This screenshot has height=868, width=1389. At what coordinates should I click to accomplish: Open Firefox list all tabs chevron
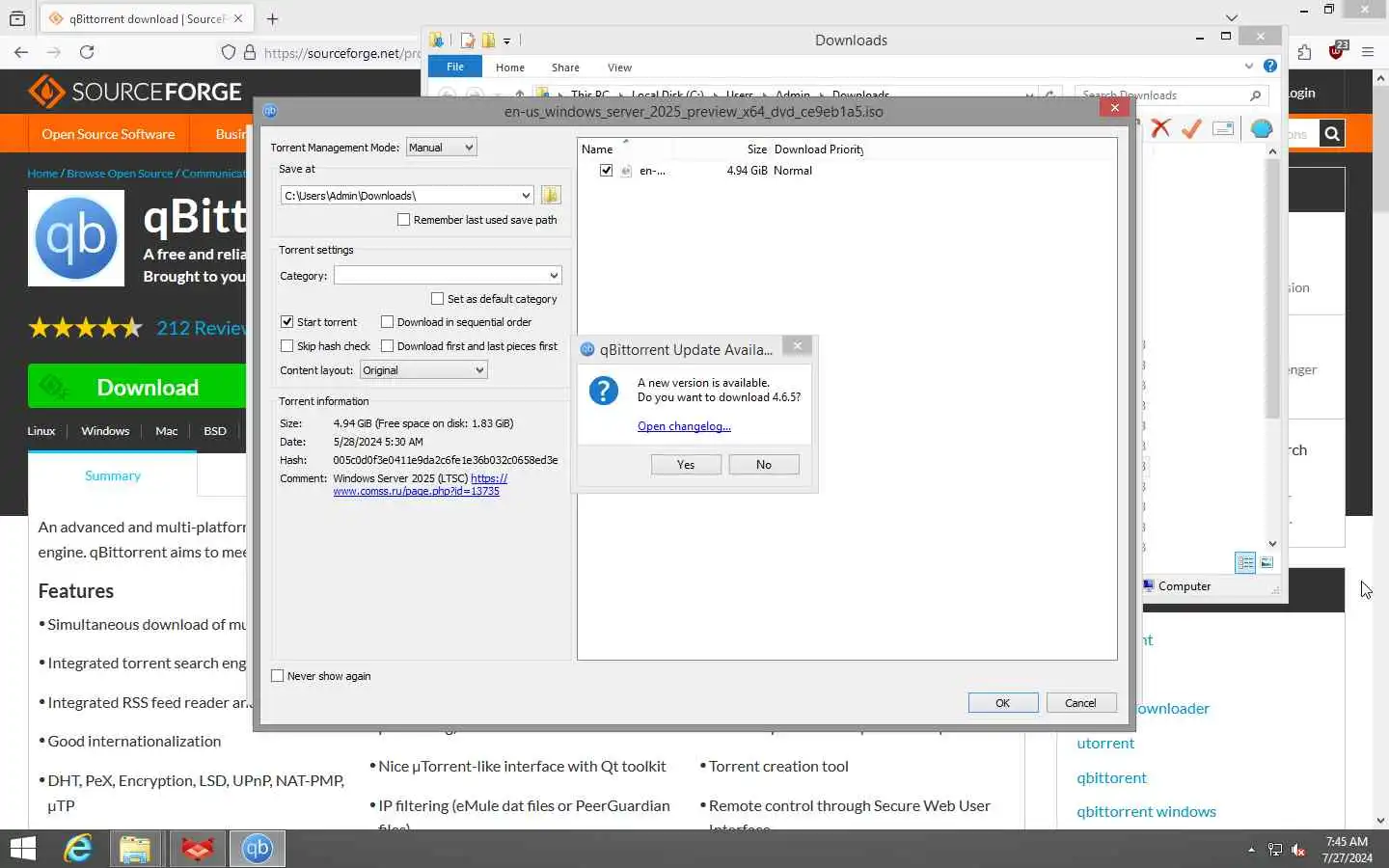1231,17
